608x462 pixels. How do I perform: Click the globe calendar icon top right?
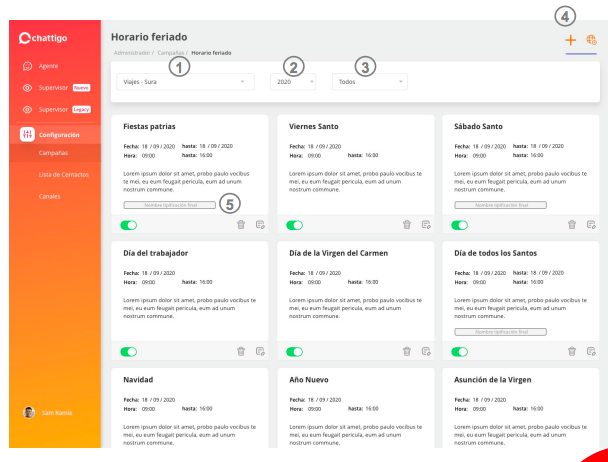click(x=591, y=40)
